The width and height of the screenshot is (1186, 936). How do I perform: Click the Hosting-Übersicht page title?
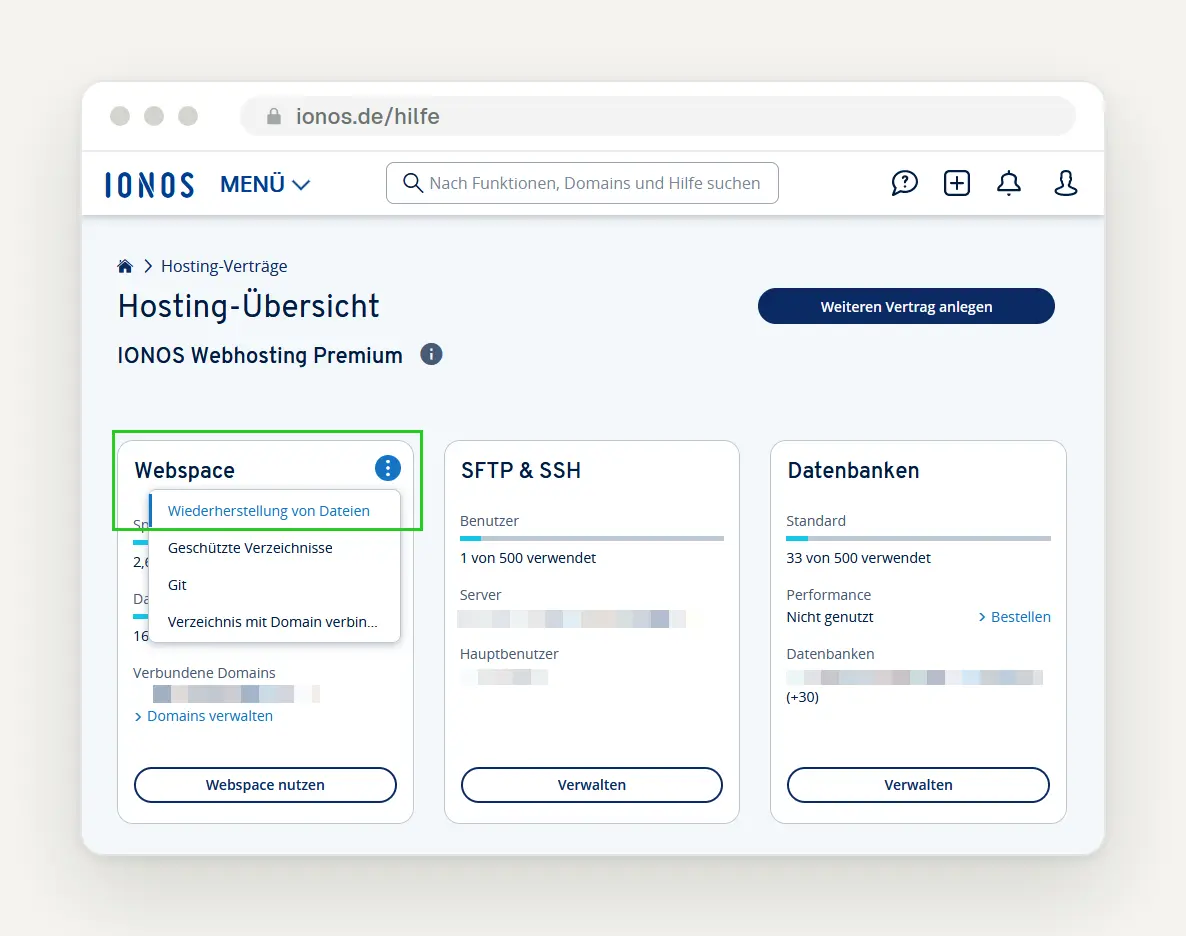248,306
